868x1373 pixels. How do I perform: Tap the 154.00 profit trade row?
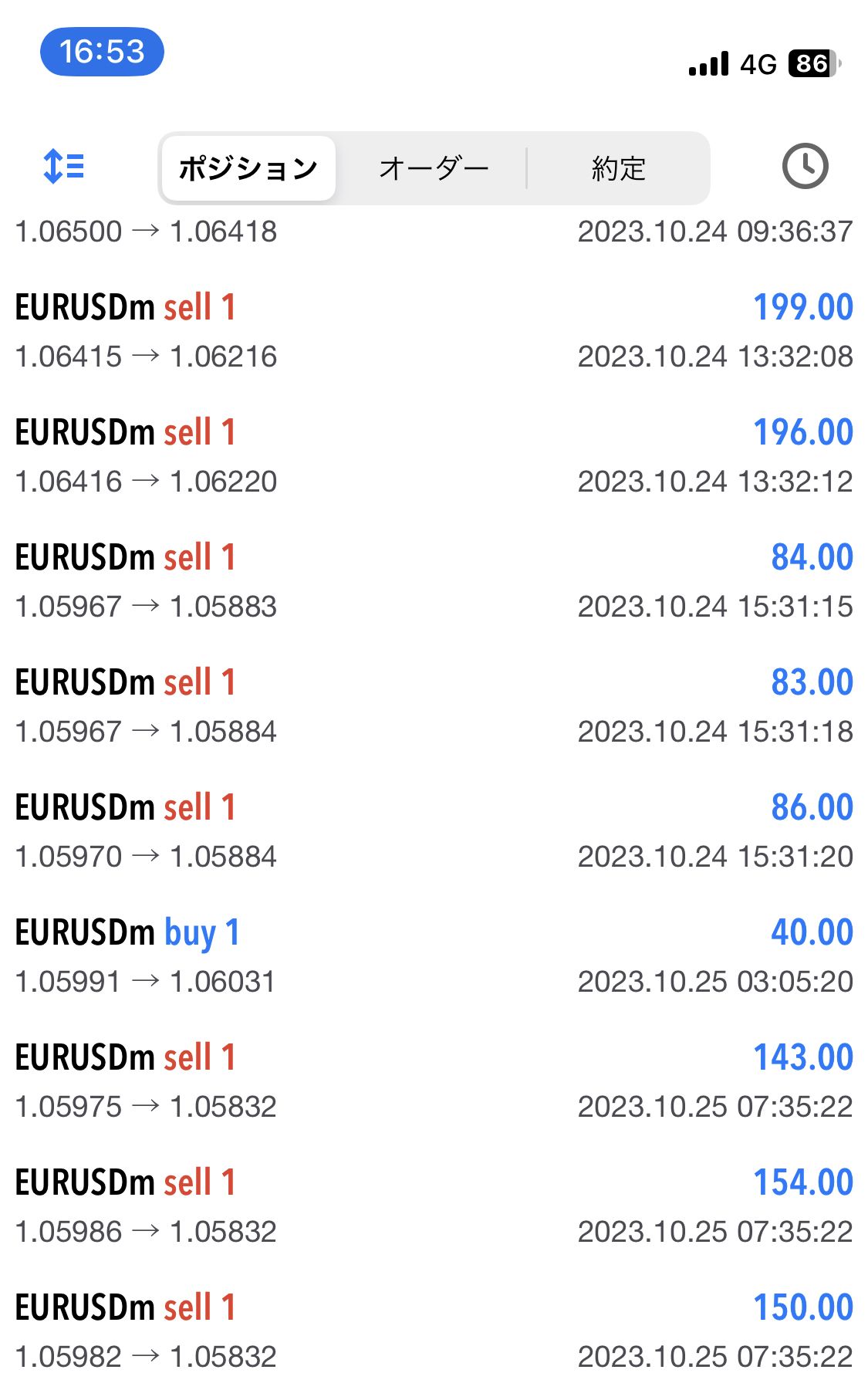point(434,1206)
